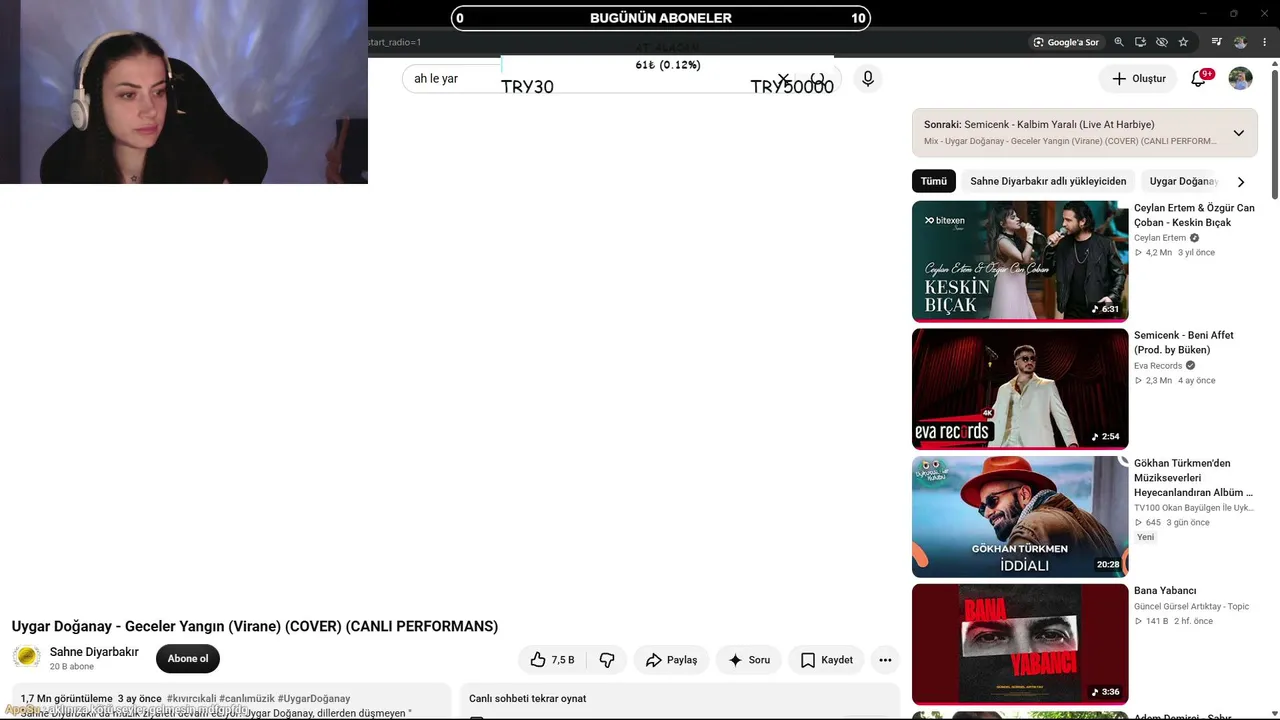Open the Sahne Diyarbakır channel name link
This screenshot has width=1280, height=720.
pyautogui.click(x=94, y=652)
